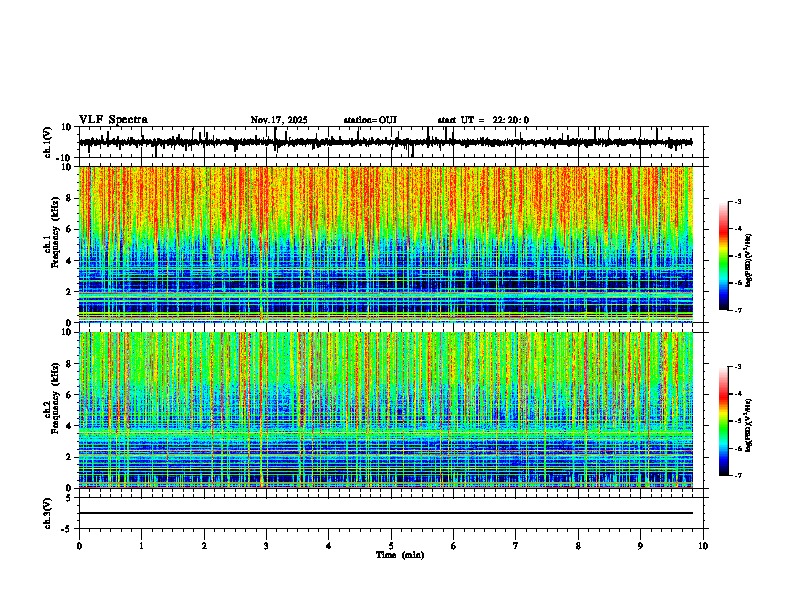The image size is (792, 612).
Task: Click the "-7" label on ch.2 color bar
Action: 737,475
